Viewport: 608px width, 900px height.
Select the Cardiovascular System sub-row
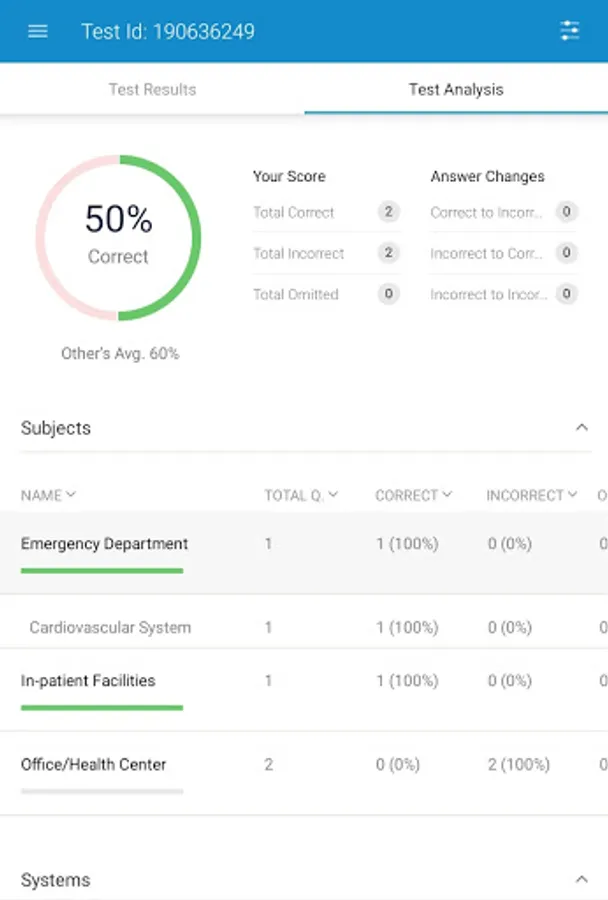(110, 628)
